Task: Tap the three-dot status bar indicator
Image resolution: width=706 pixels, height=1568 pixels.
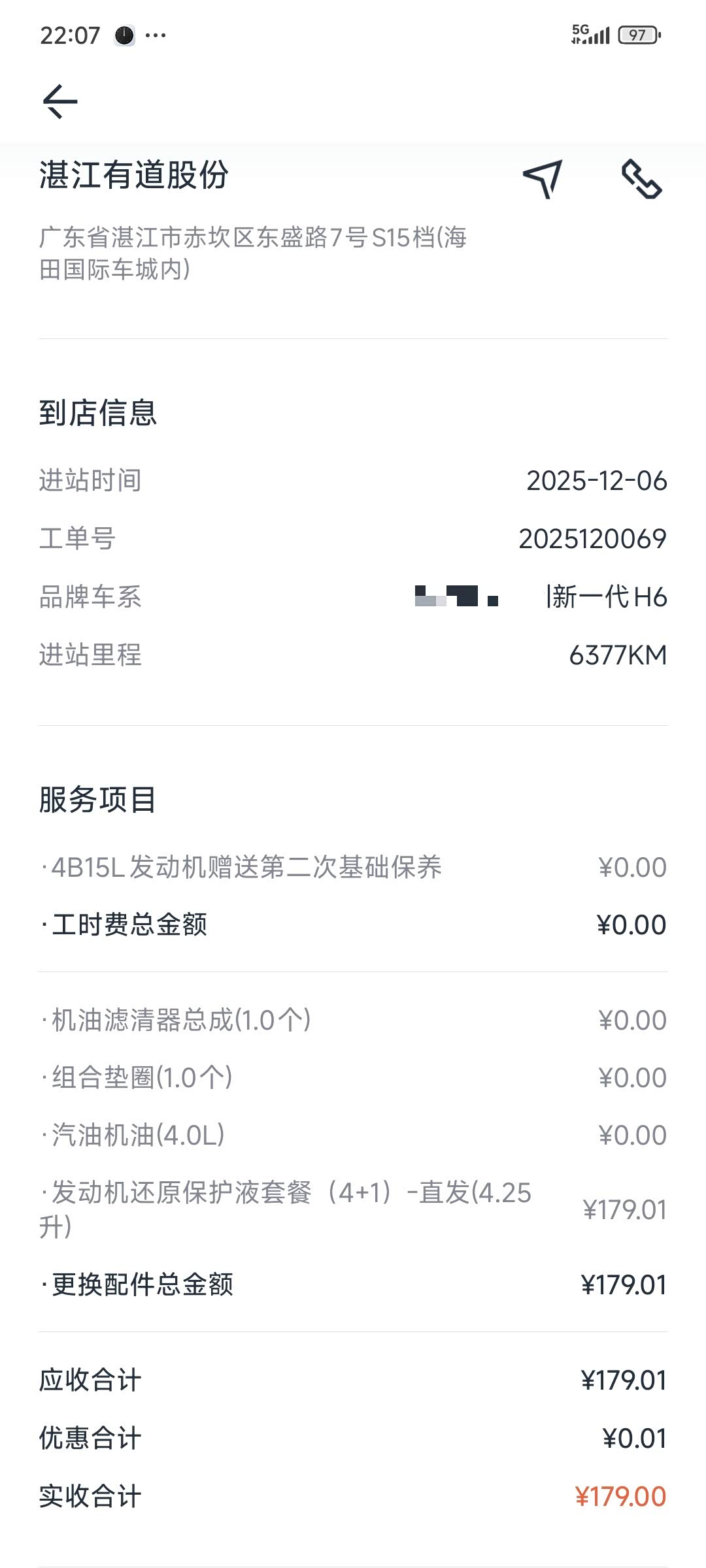Action: click(x=156, y=35)
